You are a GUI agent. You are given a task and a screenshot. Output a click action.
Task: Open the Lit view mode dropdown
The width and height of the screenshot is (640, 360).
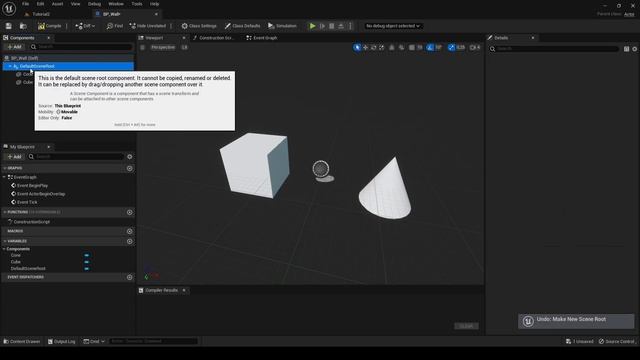pyautogui.click(x=184, y=47)
